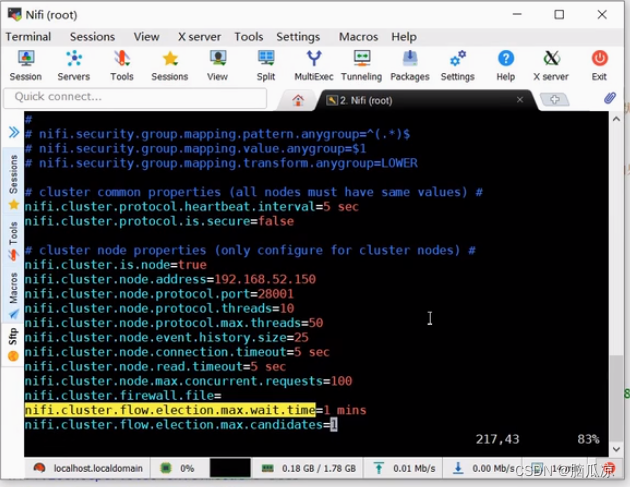This screenshot has width=630, height=487.
Task: Click the nifi.cluster.is.node=true line
Action: (115, 265)
